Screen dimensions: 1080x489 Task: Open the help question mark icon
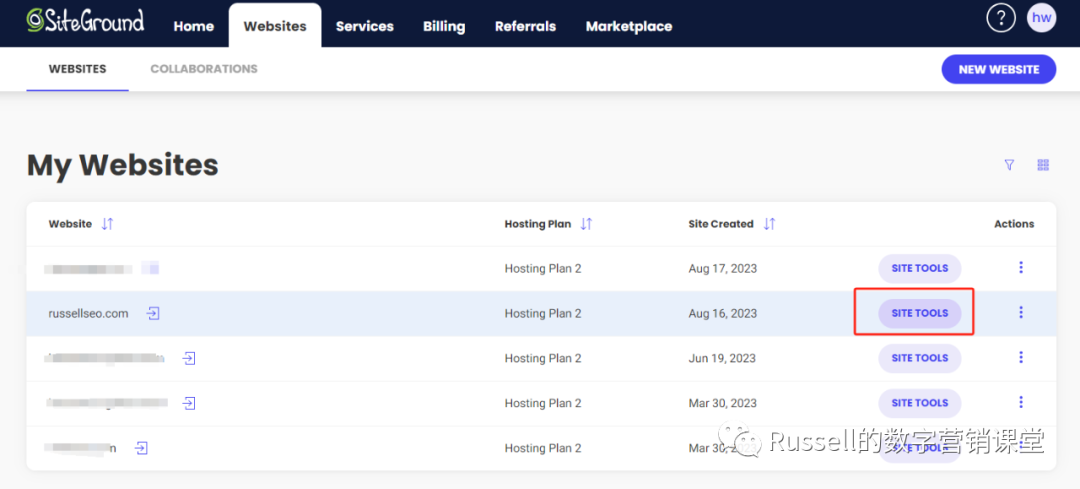pyautogui.click(x=1001, y=18)
